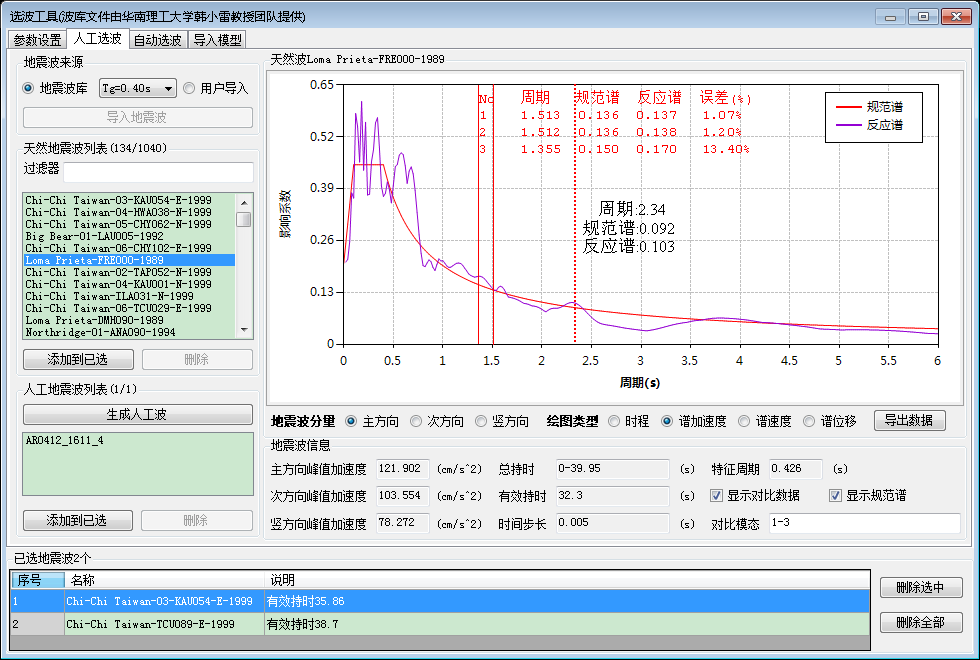
Task: Click 删除全部 to clear the selected waves
Action: [x=920, y=622]
